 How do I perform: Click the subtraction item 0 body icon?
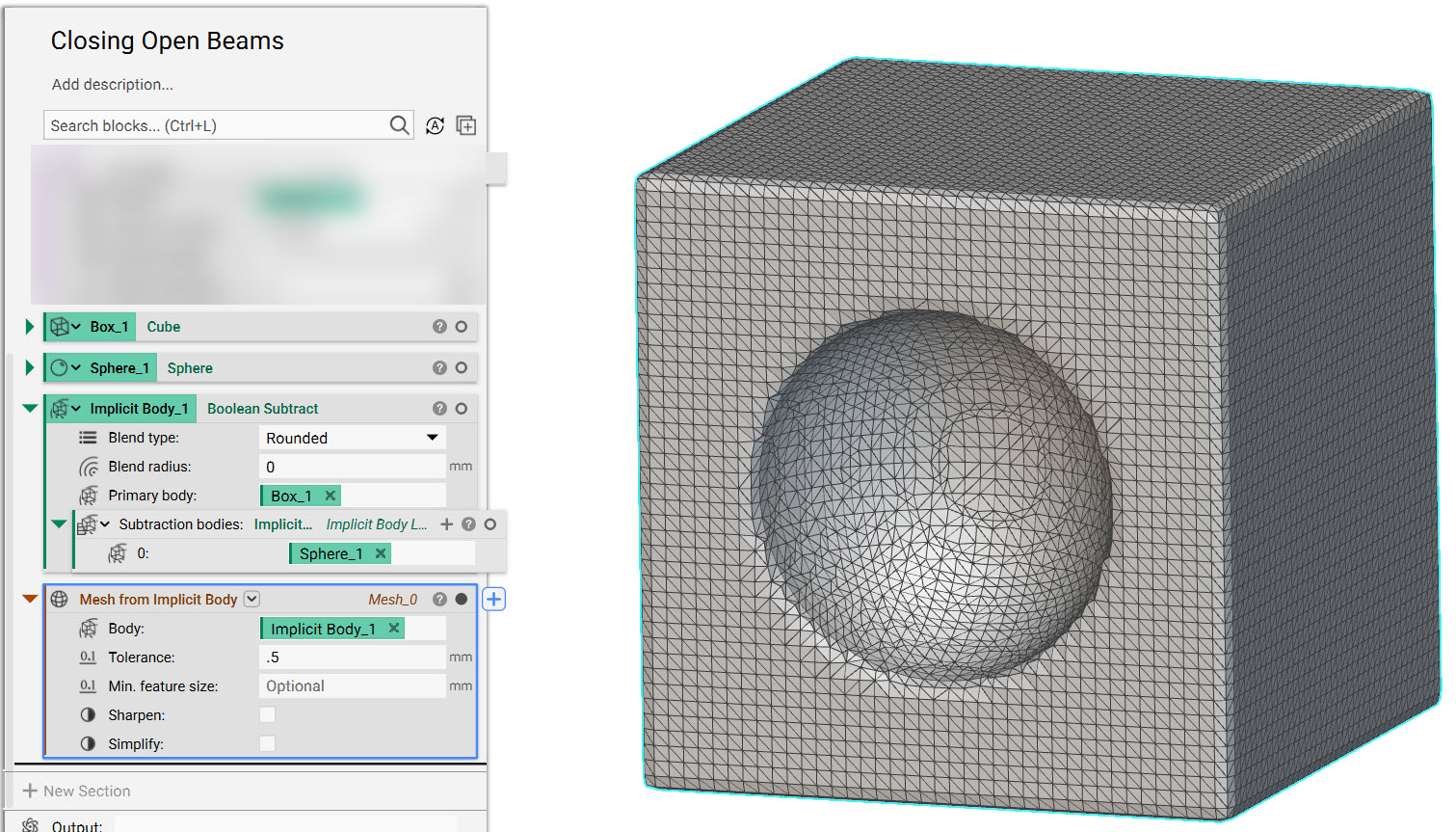118,553
